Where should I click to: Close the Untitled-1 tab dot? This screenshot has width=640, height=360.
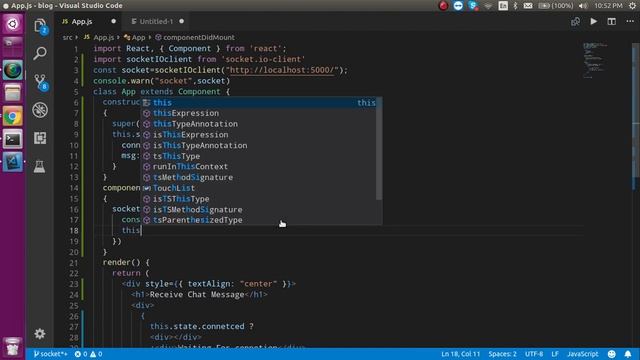[182, 21]
